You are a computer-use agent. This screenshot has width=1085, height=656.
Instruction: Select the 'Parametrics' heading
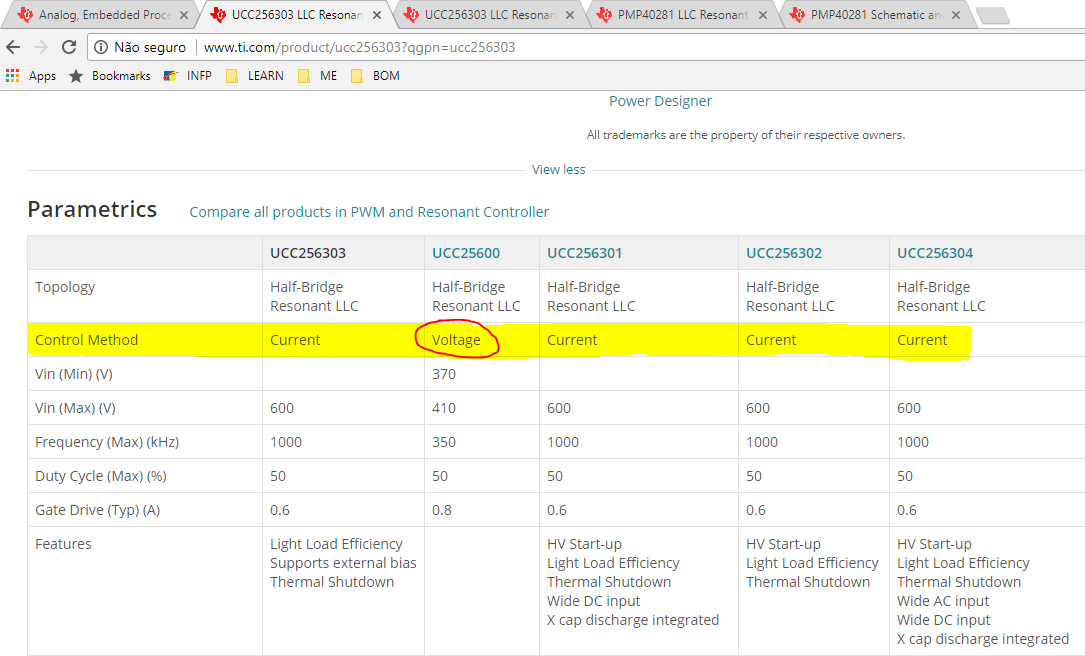click(x=92, y=209)
